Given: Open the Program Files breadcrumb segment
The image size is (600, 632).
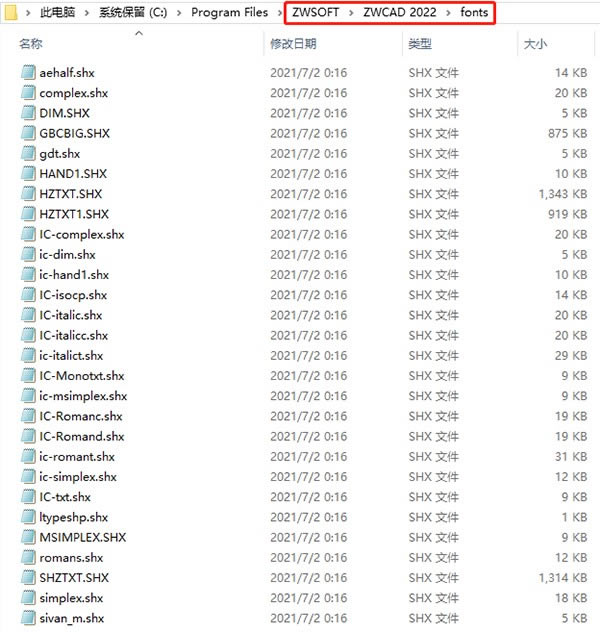Looking at the screenshot, I should coord(229,13).
